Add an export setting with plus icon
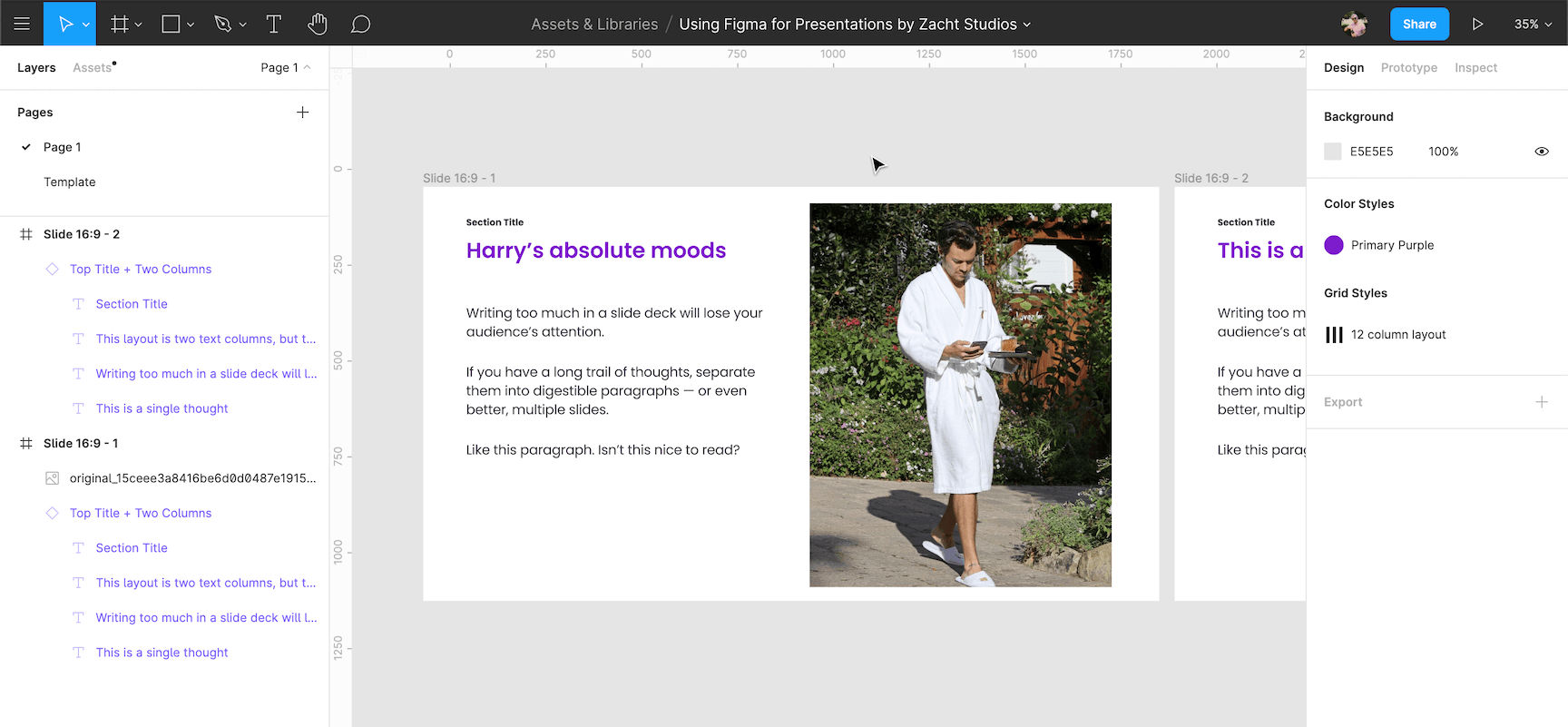Viewport: 1568px width, 727px height. pos(1542,402)
